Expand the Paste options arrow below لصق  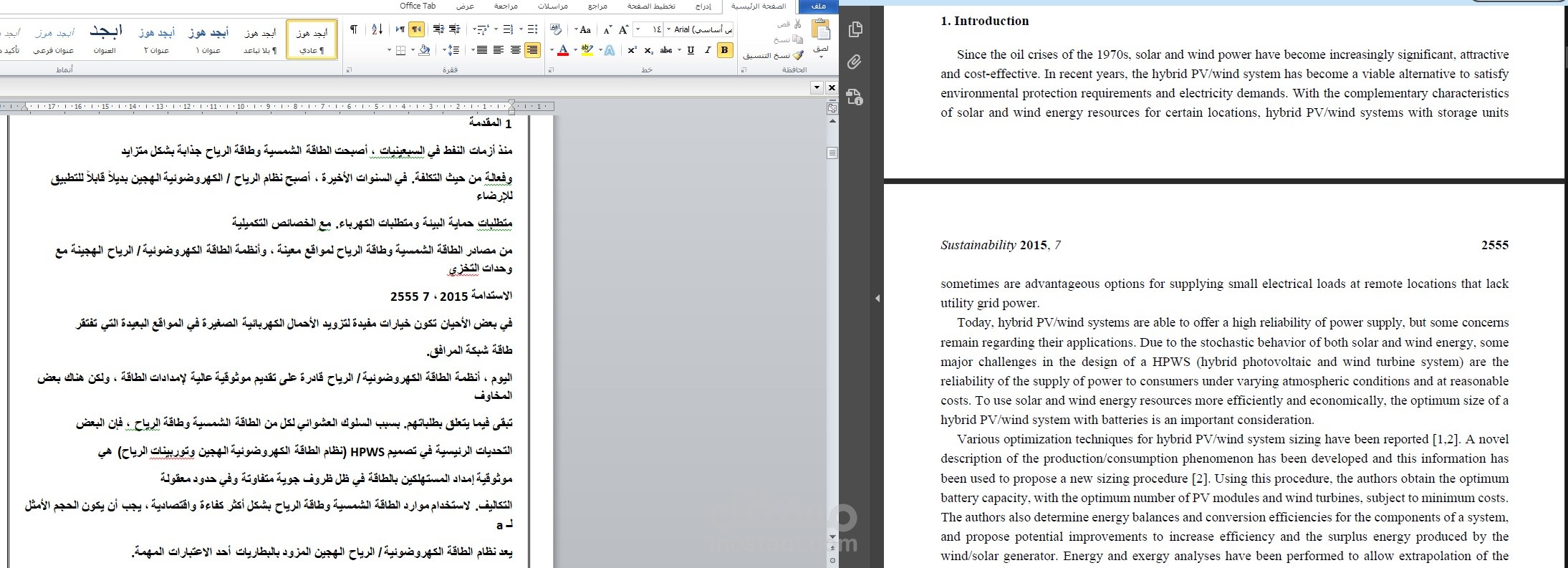[x=821, y=57]
